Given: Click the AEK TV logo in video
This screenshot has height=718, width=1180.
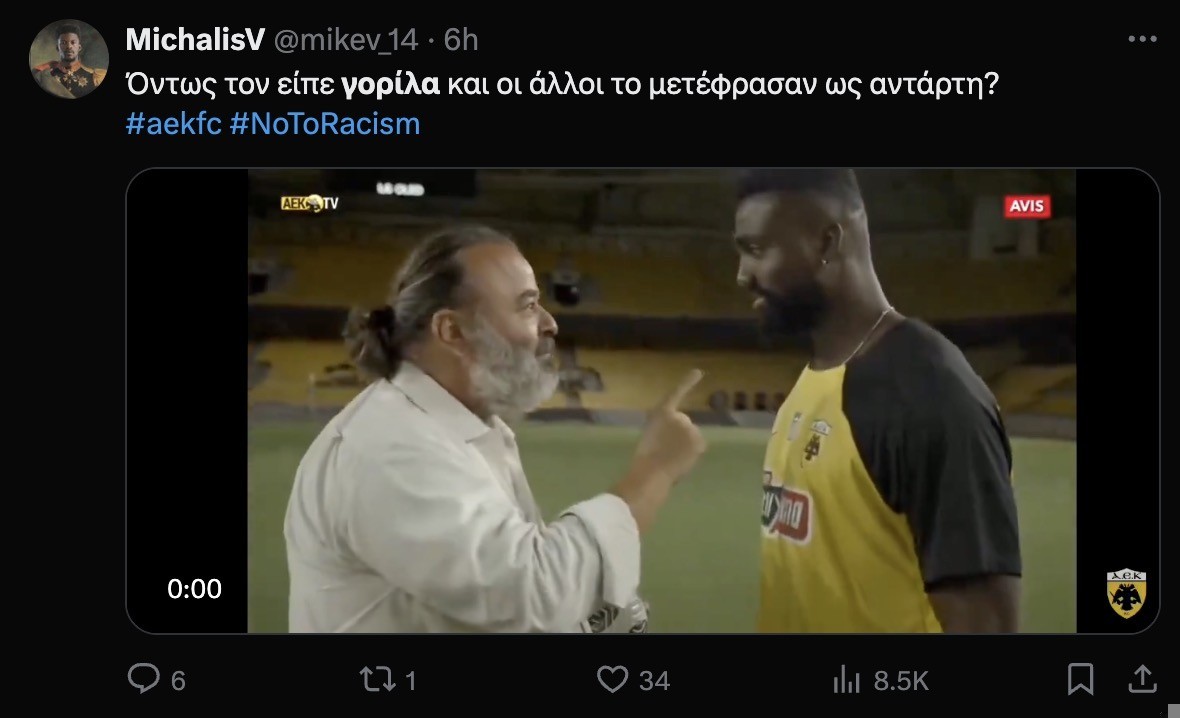Looking at the screenshot, I should 309,203.
